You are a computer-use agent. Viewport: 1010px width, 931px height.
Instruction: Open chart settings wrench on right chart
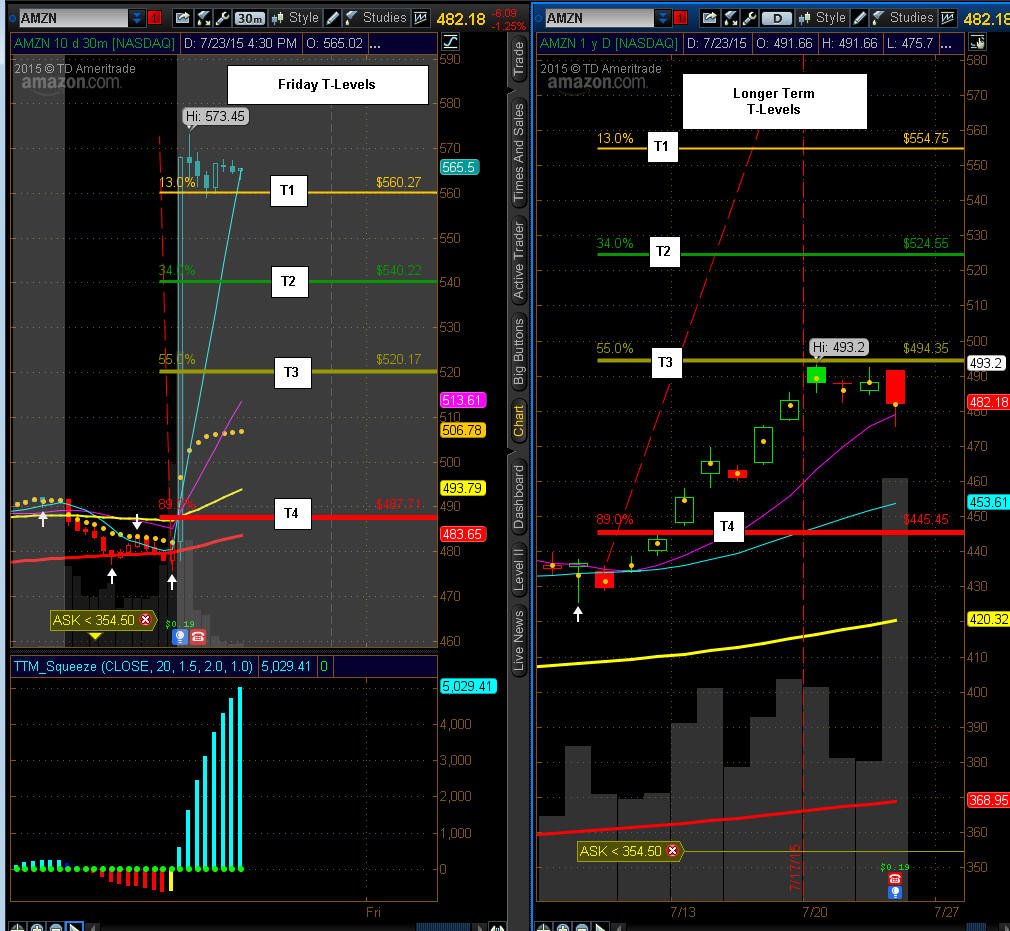pyautogui.click(x=749, y=18)
